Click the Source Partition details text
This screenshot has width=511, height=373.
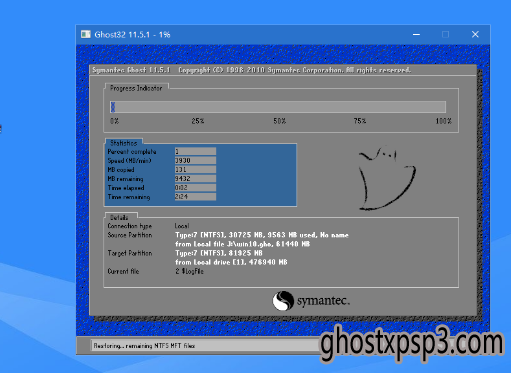(262, 240)
